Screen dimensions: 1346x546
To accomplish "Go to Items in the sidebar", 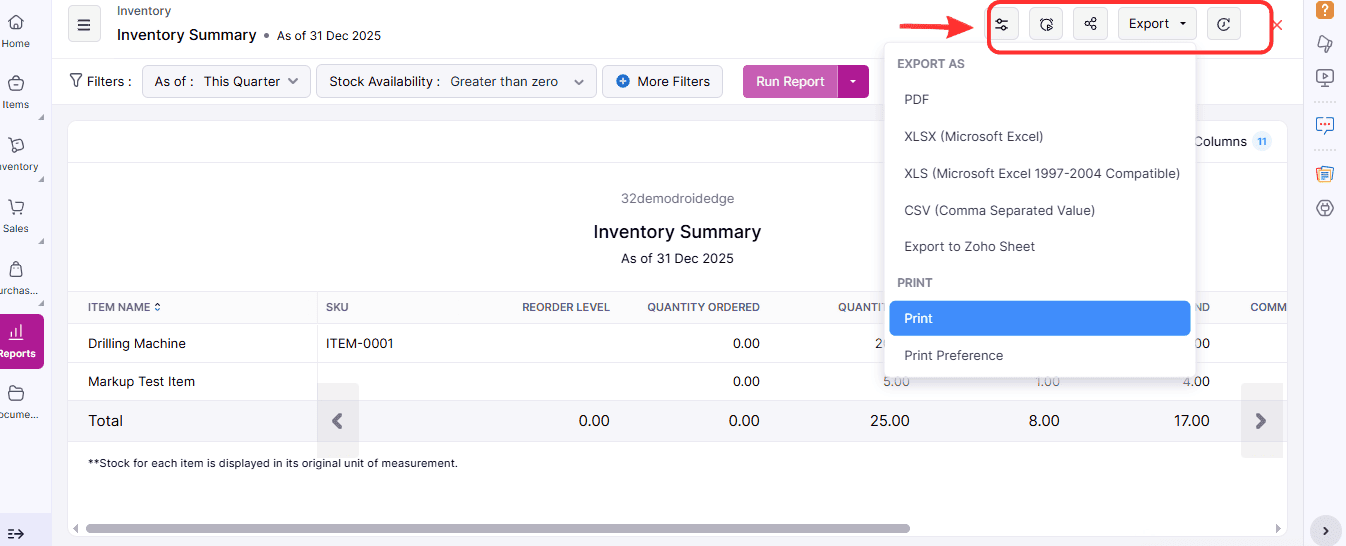I will pos(16,91).
